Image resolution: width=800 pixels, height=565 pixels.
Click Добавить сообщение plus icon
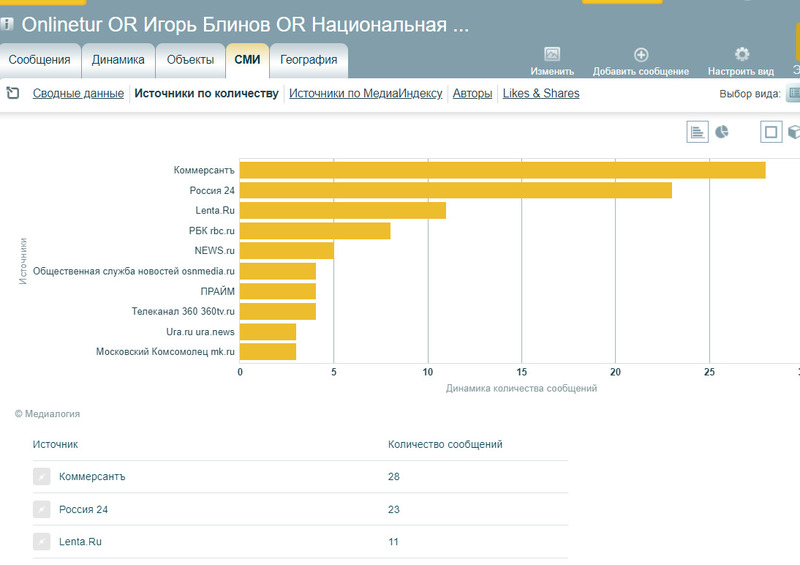tap(641, 54)
